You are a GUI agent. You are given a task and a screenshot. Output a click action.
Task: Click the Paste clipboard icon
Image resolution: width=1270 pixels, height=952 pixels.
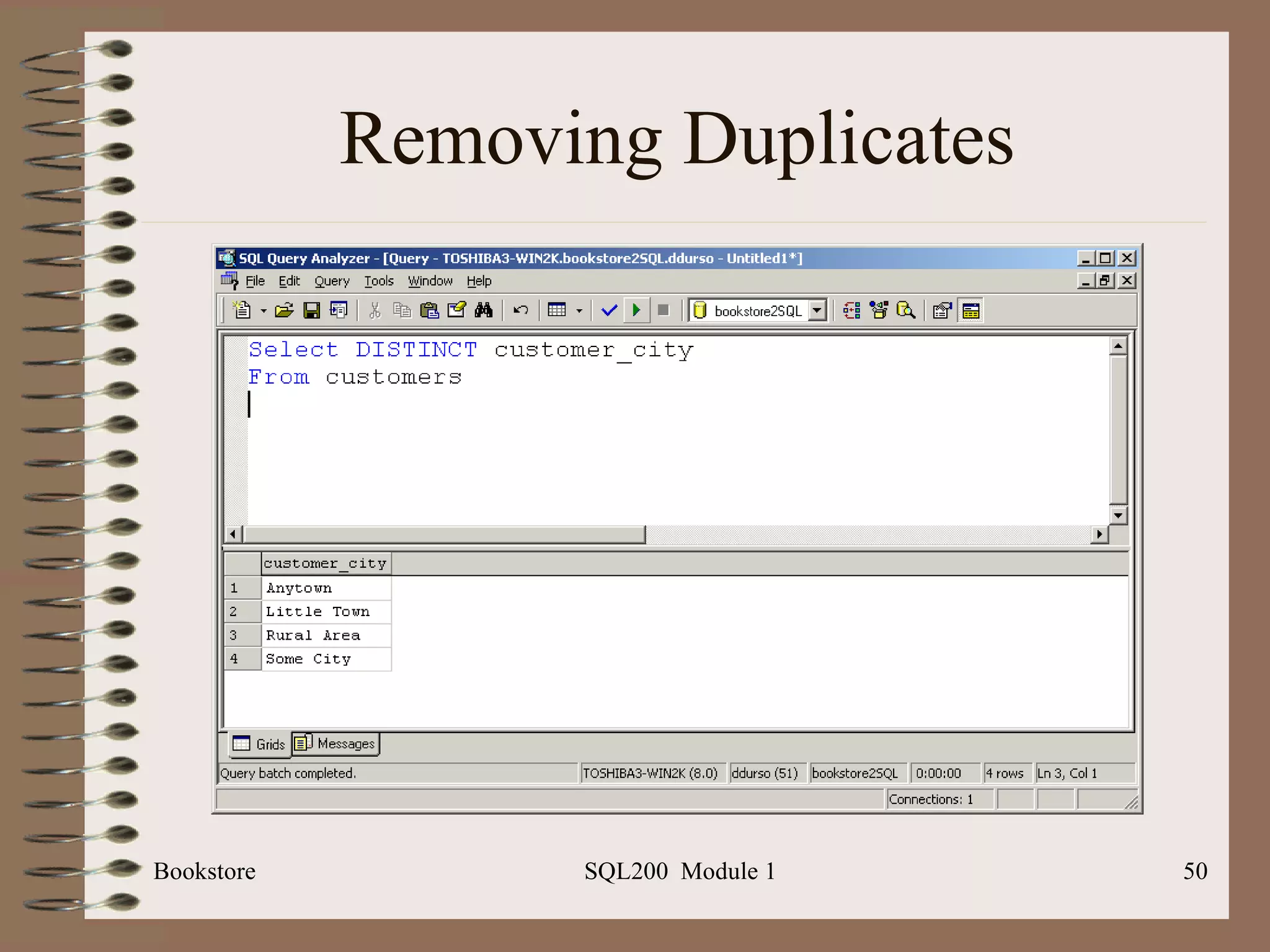click(429, 310)
